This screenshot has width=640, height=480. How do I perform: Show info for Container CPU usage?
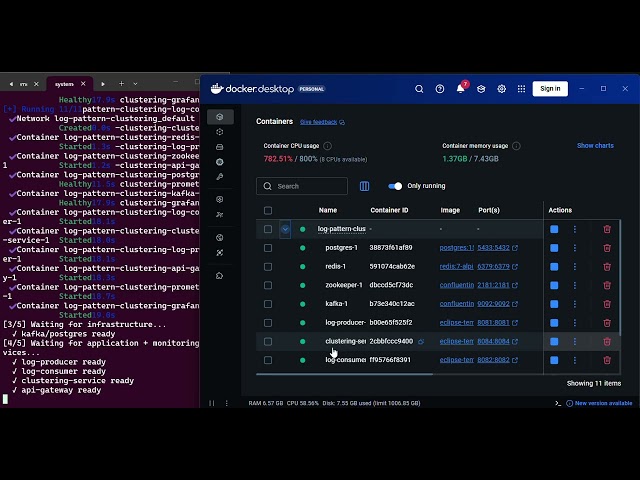327,146
